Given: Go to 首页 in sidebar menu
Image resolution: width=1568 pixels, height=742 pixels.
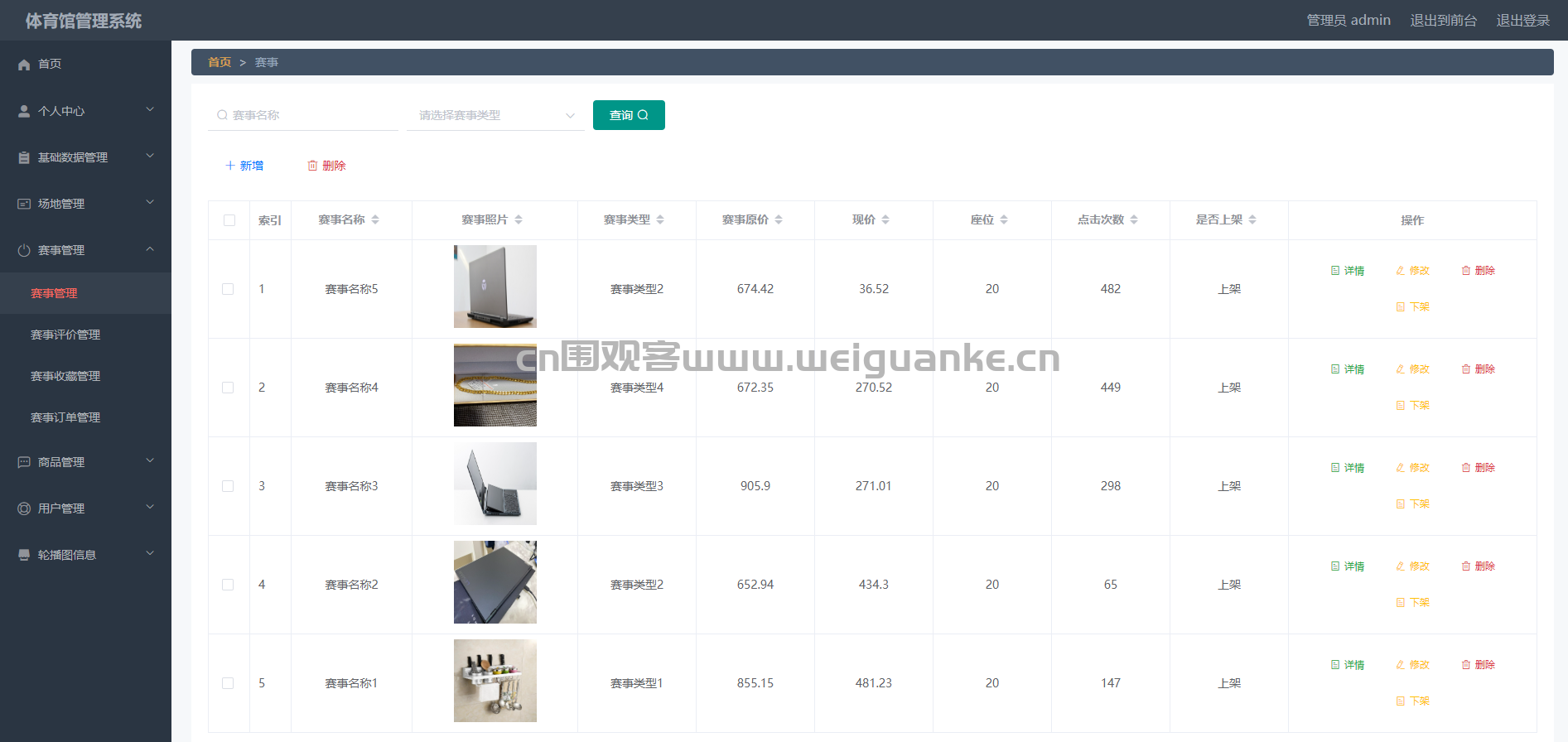Looking at the screenshot, I should point(85,64).
